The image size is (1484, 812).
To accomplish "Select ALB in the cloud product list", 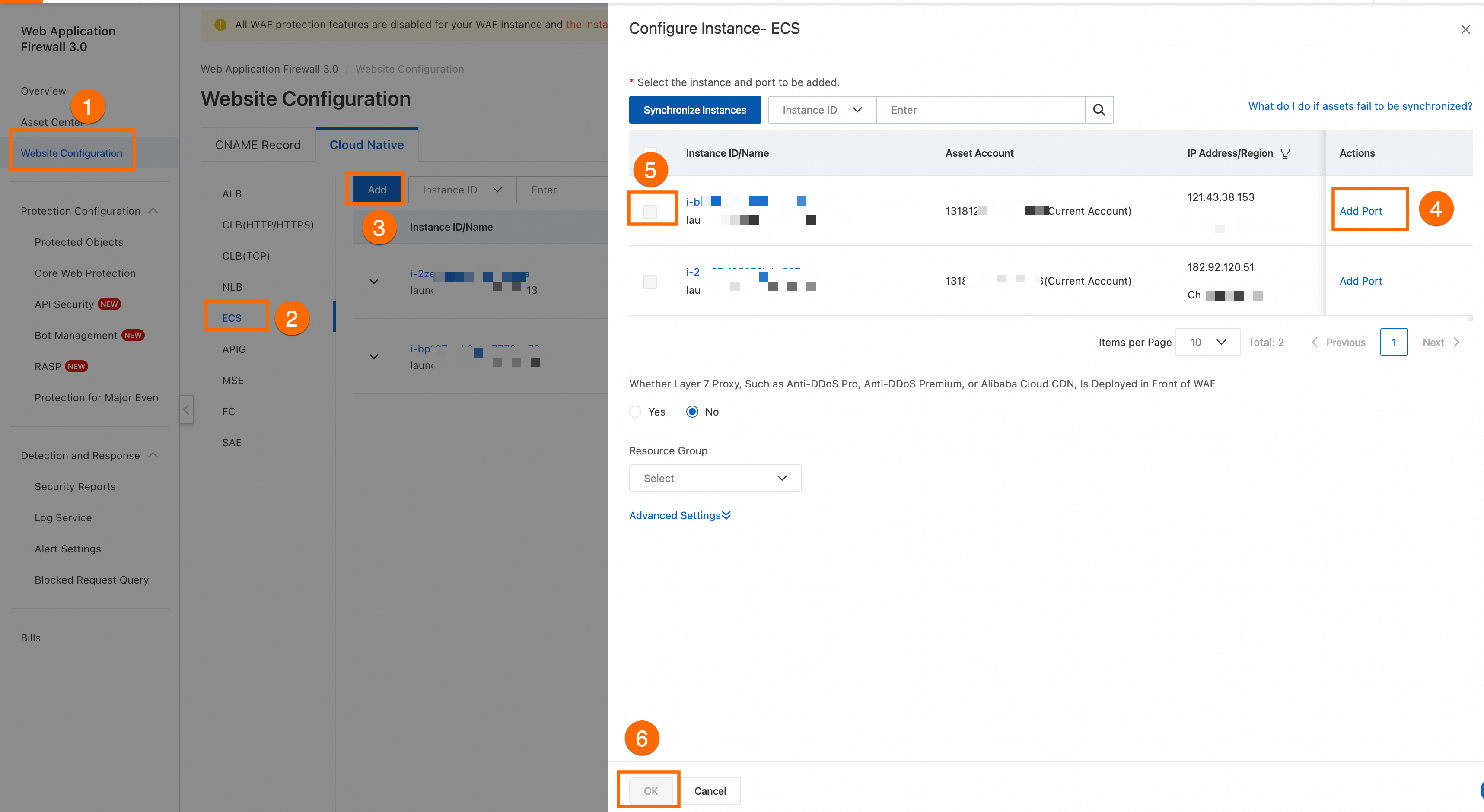I will pyautogui.click(x=232, y=193).
